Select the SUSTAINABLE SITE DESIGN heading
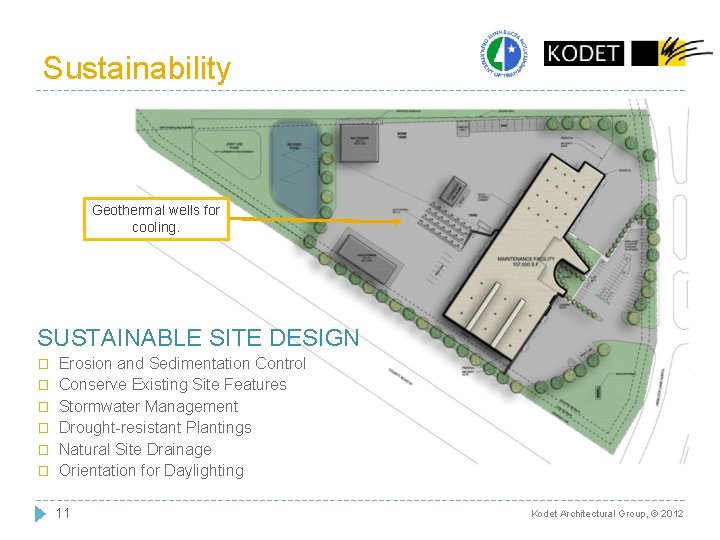Image resolution: width=720 pixels, height=540 pixels. (x=198, y=338)
